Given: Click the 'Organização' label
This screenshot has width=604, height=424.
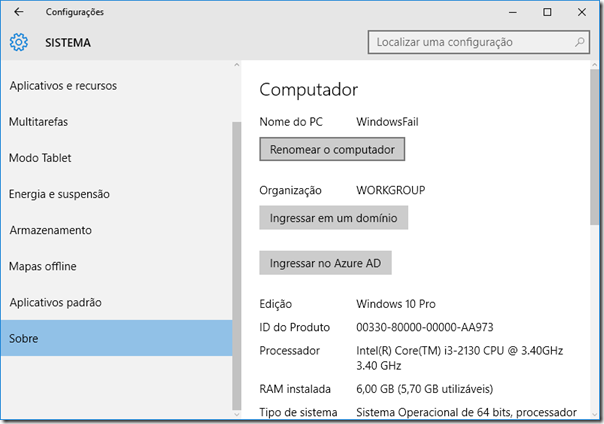Looking at the screenshot, I should pyautogui.click(x=290, y=191).
